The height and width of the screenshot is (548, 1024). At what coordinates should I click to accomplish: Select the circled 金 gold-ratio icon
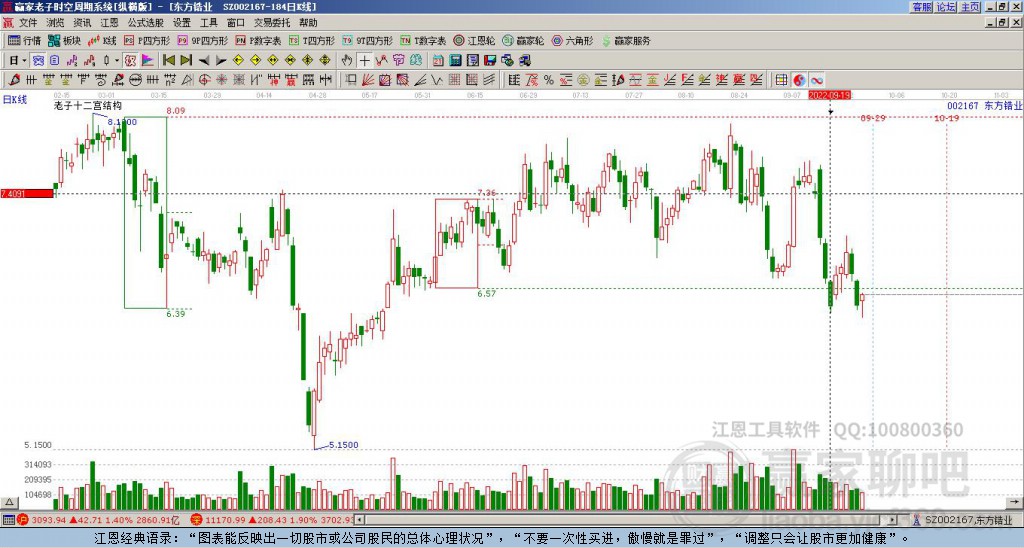(583, 80)
